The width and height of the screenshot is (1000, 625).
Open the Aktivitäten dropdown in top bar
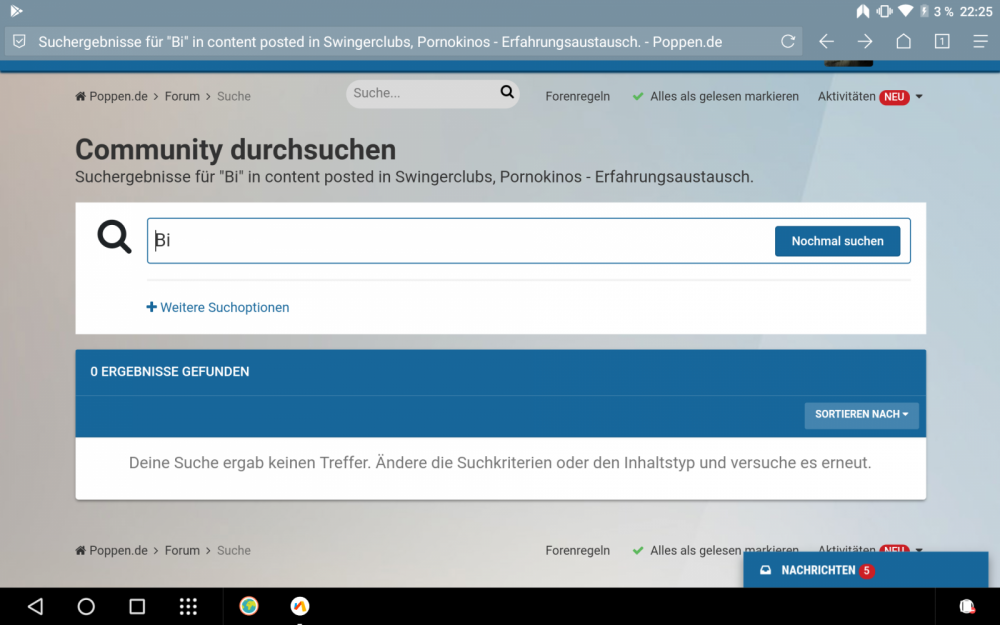click(x=869, y=97)
